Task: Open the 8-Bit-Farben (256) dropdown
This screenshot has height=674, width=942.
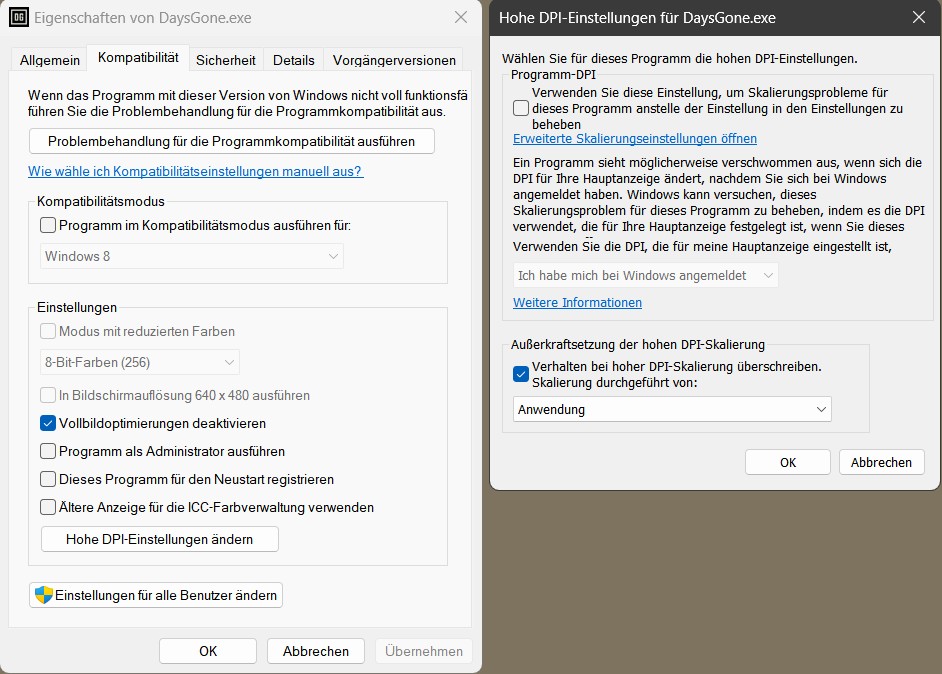Action: coord(139,362)
